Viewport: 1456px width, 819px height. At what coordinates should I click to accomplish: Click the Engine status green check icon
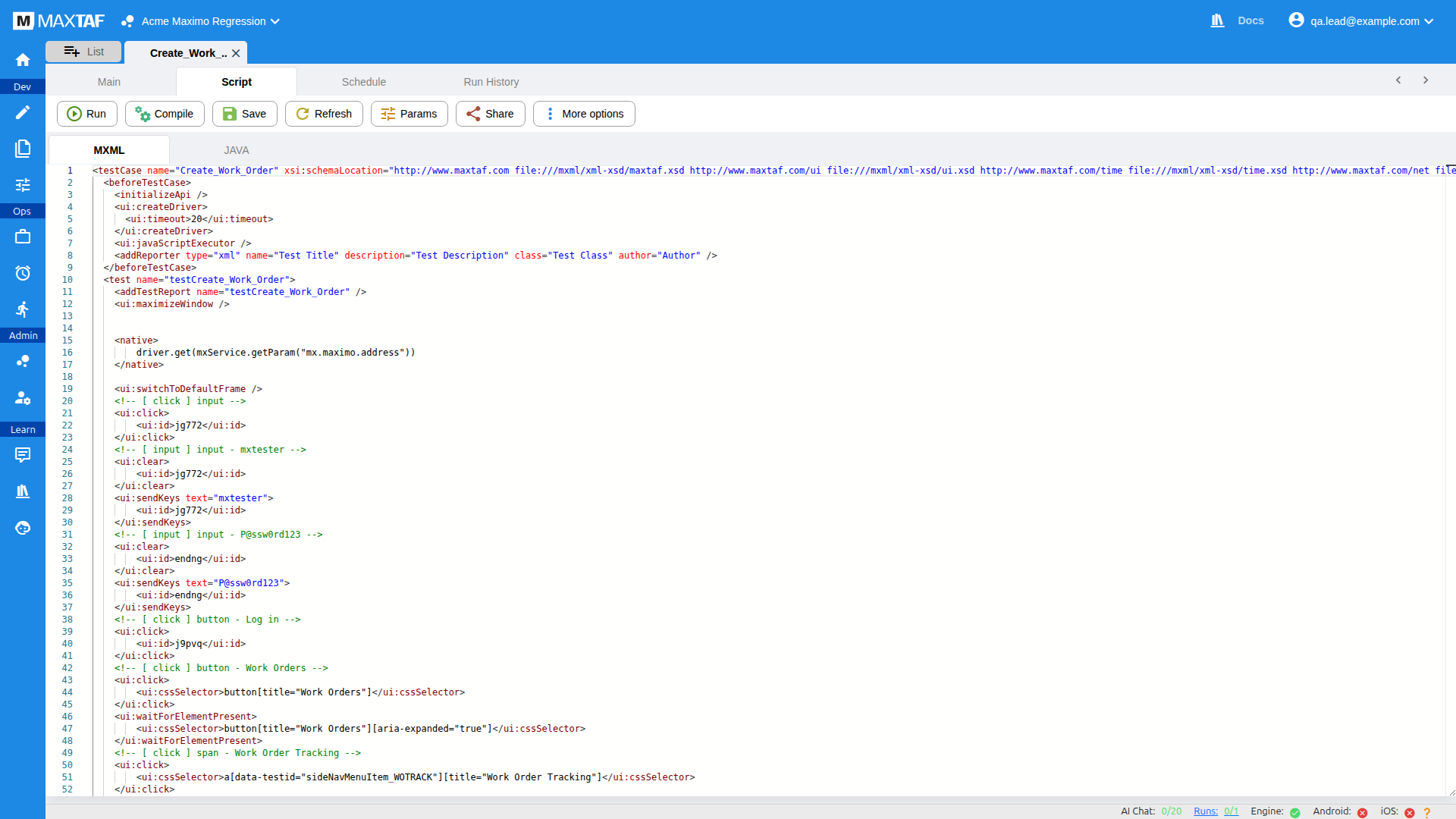click(x=1295, y=812)
